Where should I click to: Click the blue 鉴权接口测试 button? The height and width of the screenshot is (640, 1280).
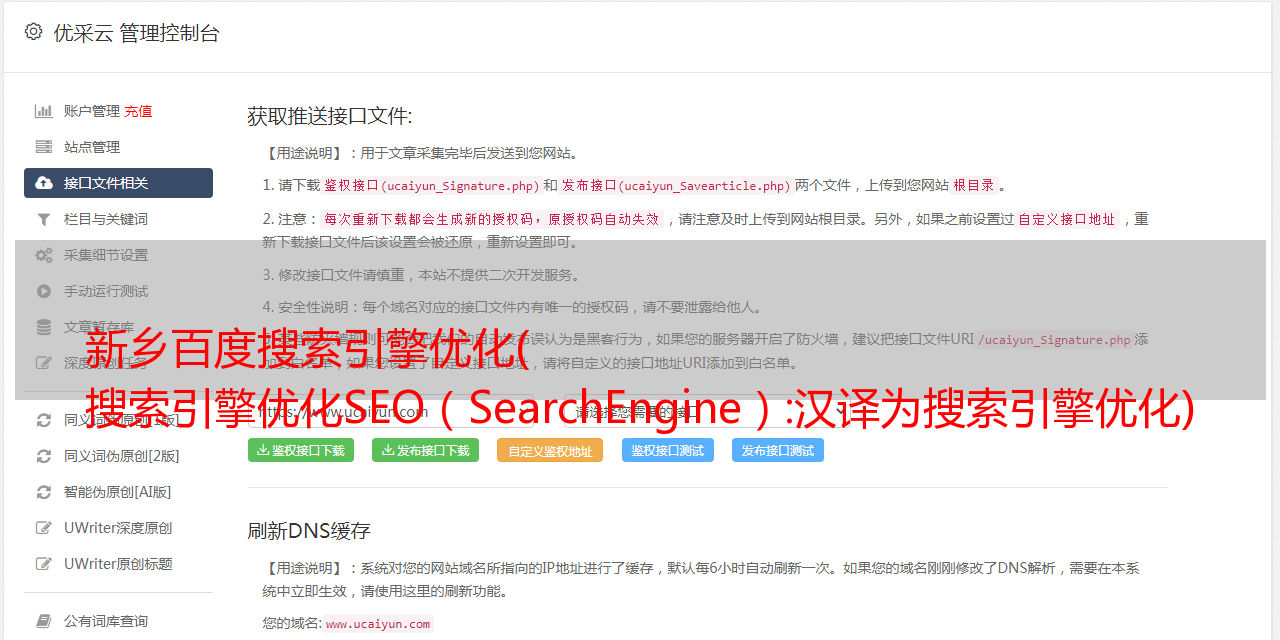point(668,450)
